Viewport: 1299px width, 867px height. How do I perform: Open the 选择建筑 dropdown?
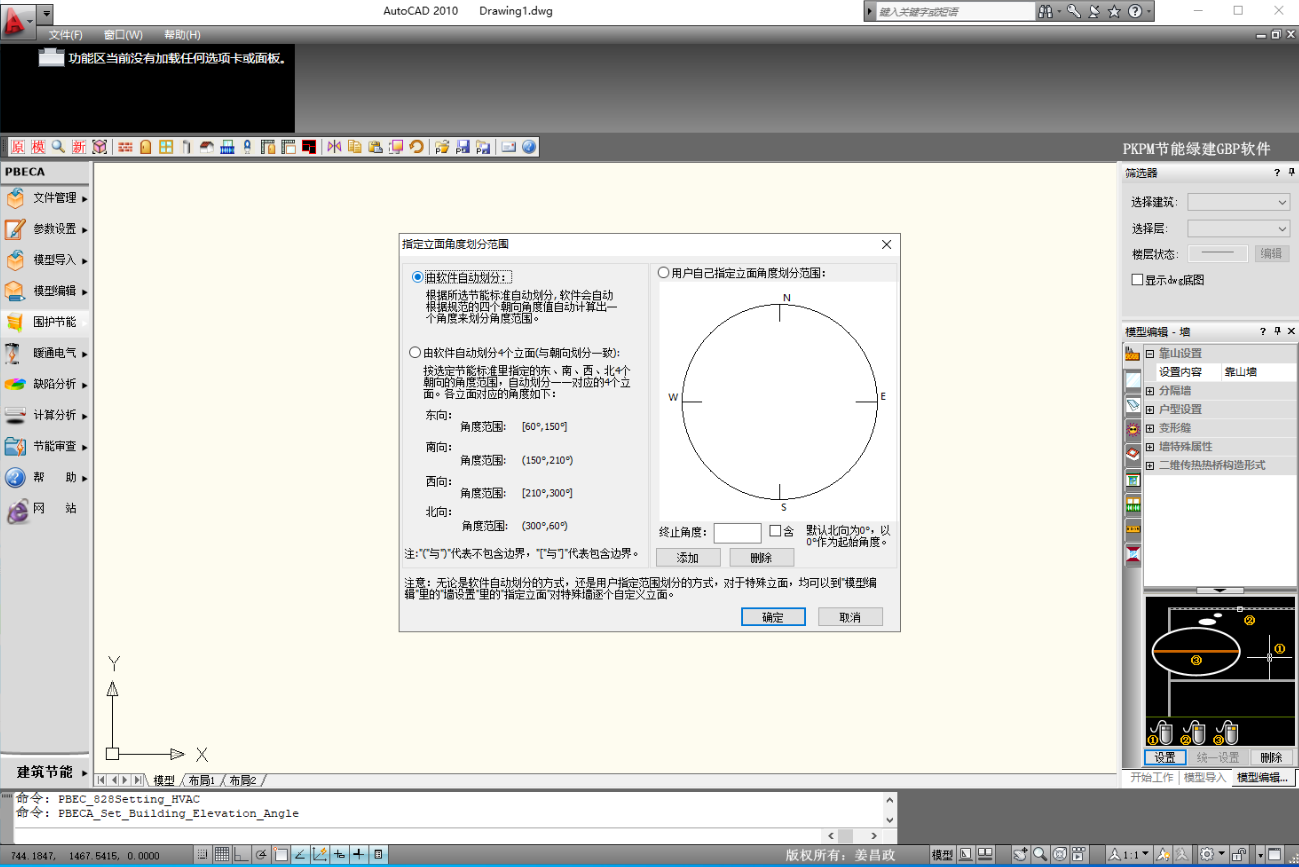[x=1238, y=202]
